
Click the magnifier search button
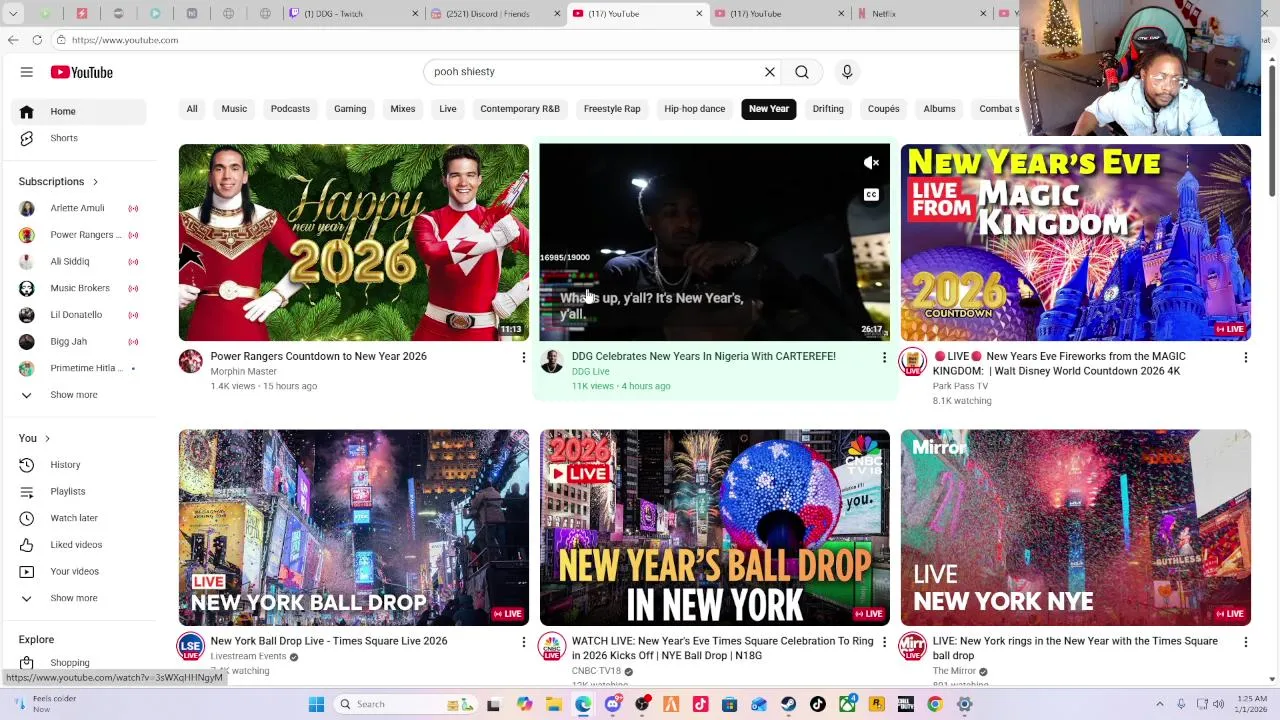pos(802,72)
